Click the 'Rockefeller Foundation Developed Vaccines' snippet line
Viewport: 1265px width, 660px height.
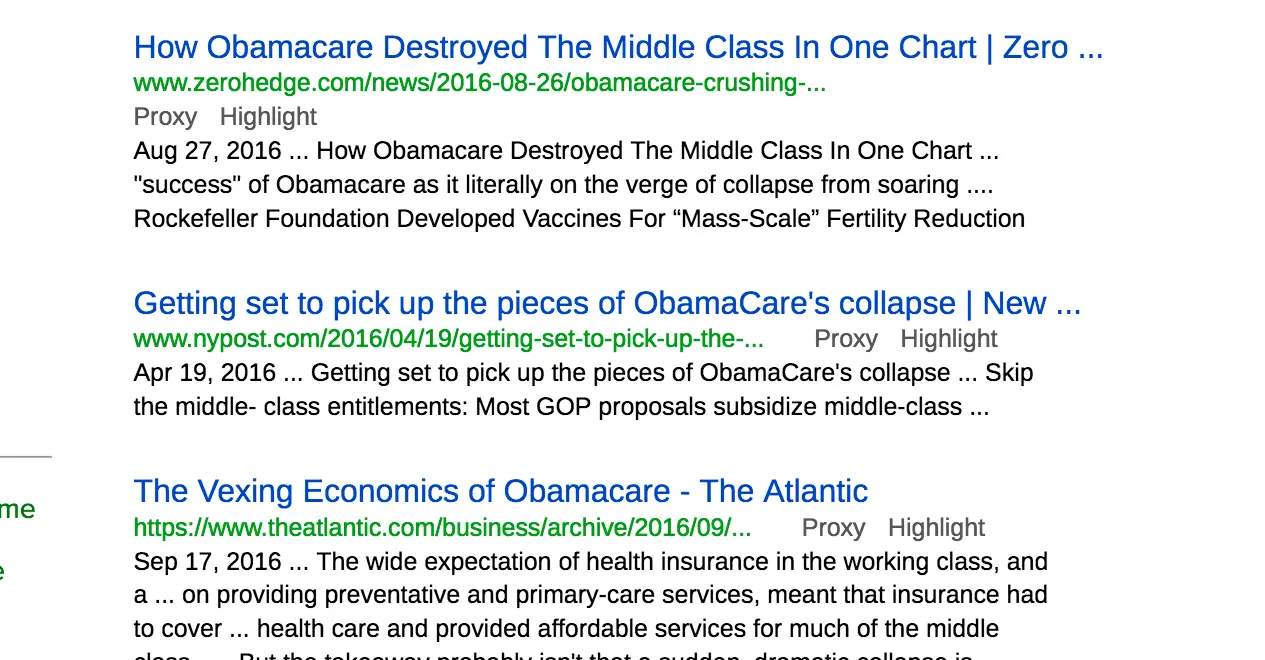coord(579,219)
